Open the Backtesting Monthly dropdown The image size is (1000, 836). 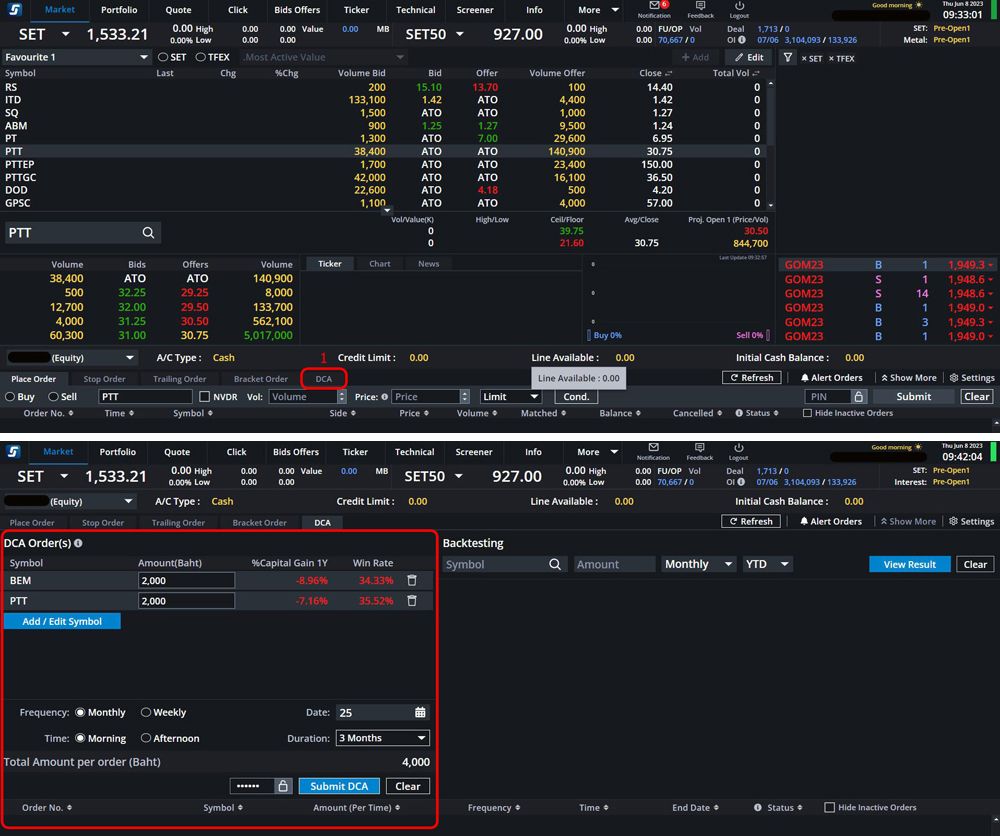click(698, 564)
